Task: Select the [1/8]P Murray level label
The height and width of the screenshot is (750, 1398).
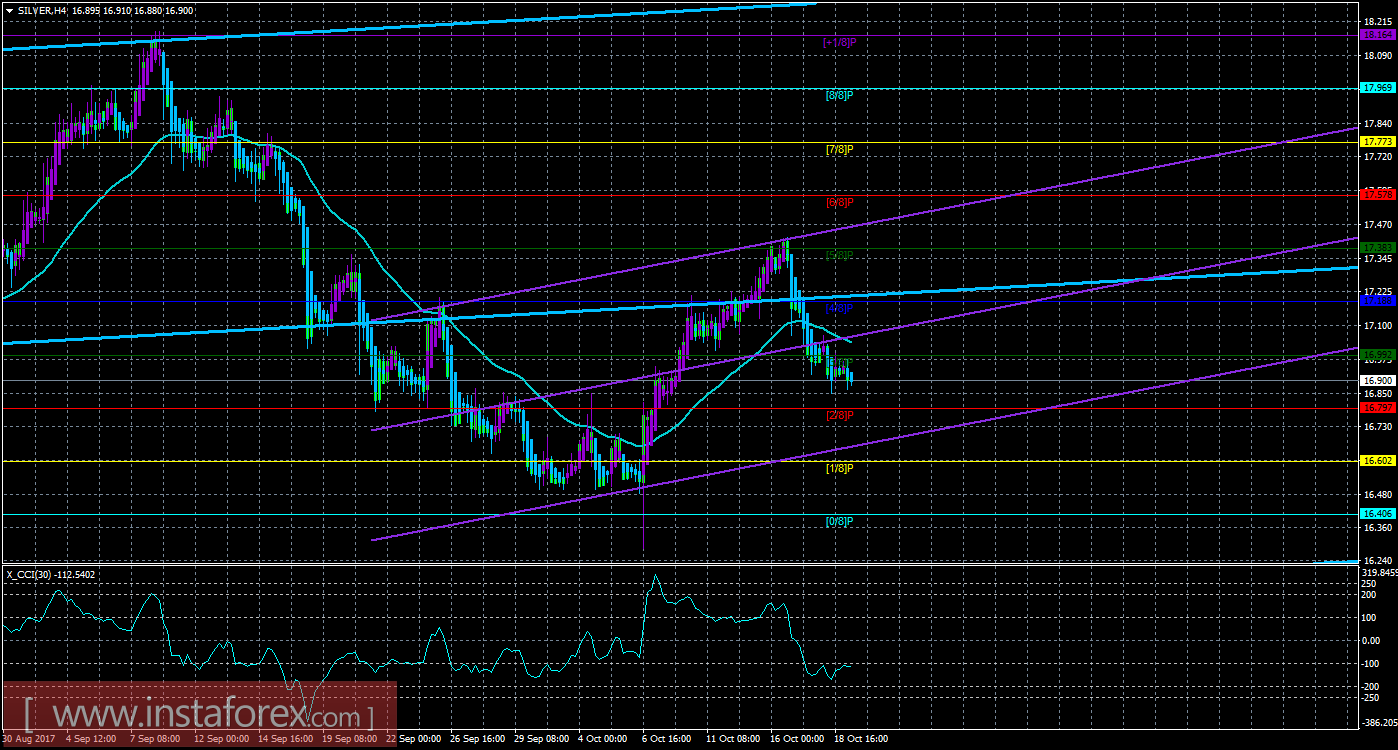Action: click(840, 468)
